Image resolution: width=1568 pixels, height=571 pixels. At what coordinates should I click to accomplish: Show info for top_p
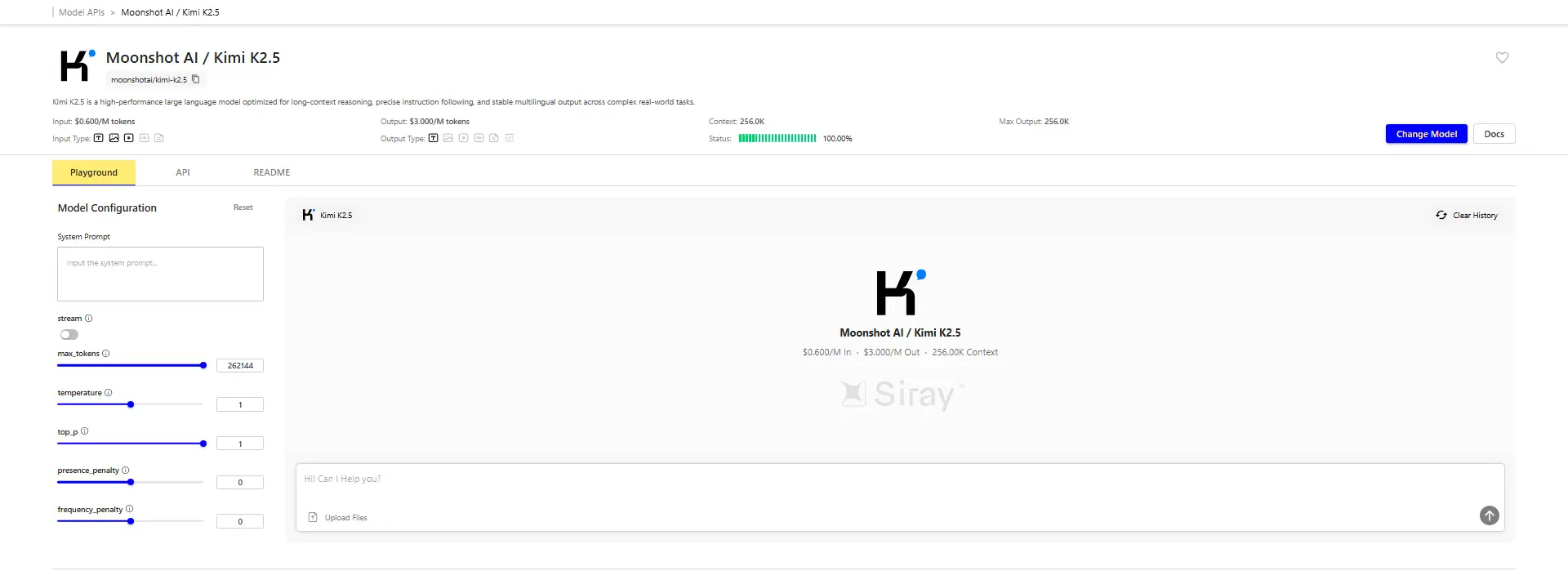85,431
